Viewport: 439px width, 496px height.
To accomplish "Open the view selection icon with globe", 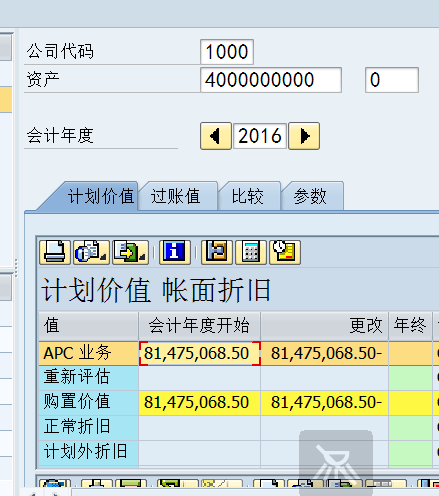I will click(x=91, y=252).
